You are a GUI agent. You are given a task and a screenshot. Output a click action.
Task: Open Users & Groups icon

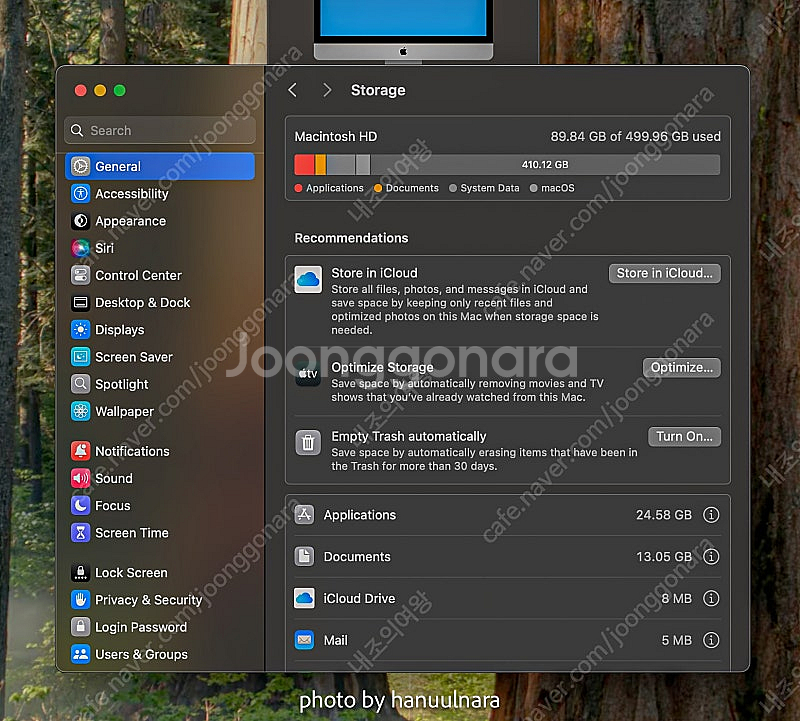[81, 654]
